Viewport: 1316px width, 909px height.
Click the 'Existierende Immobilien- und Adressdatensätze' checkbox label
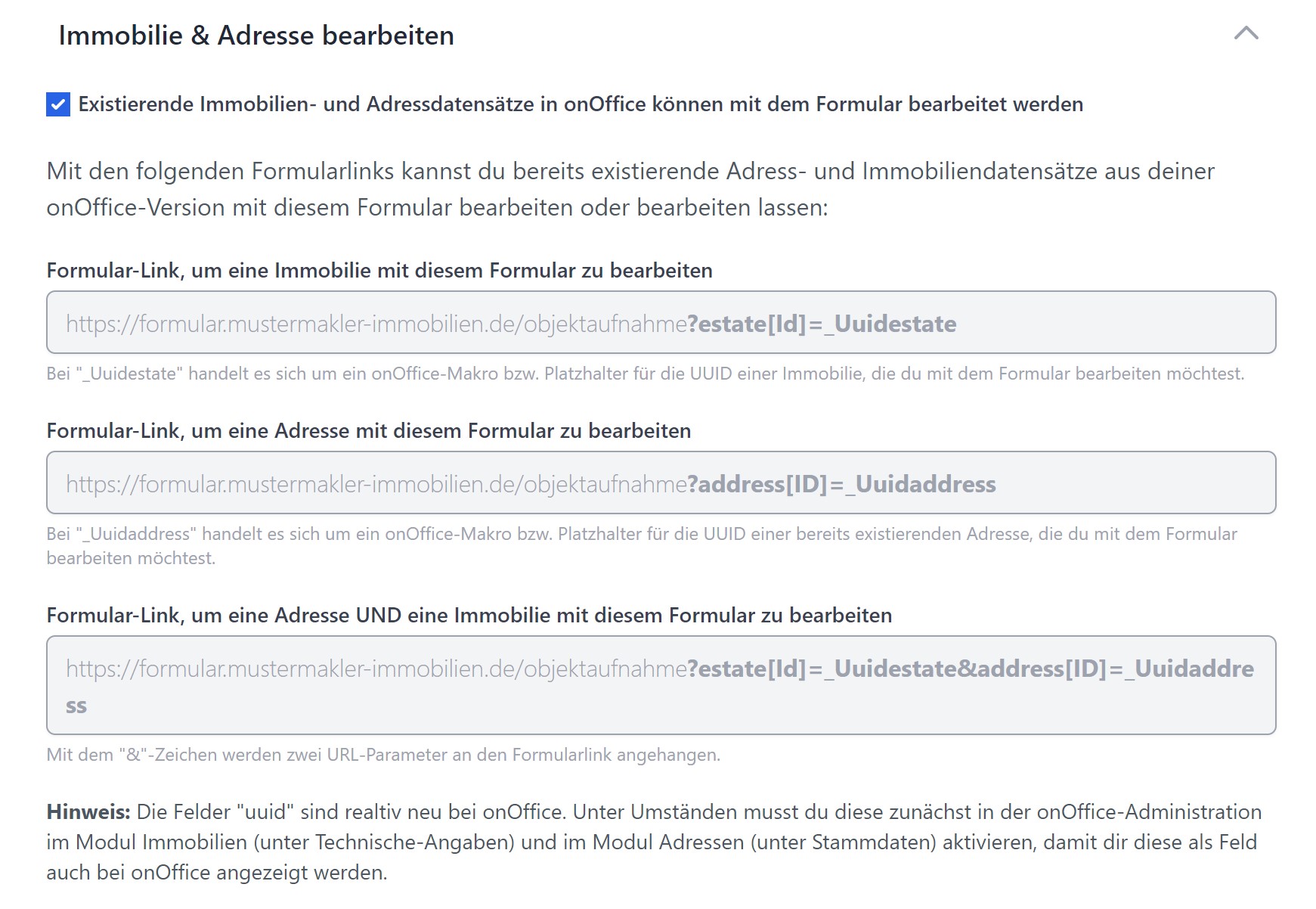580,104
